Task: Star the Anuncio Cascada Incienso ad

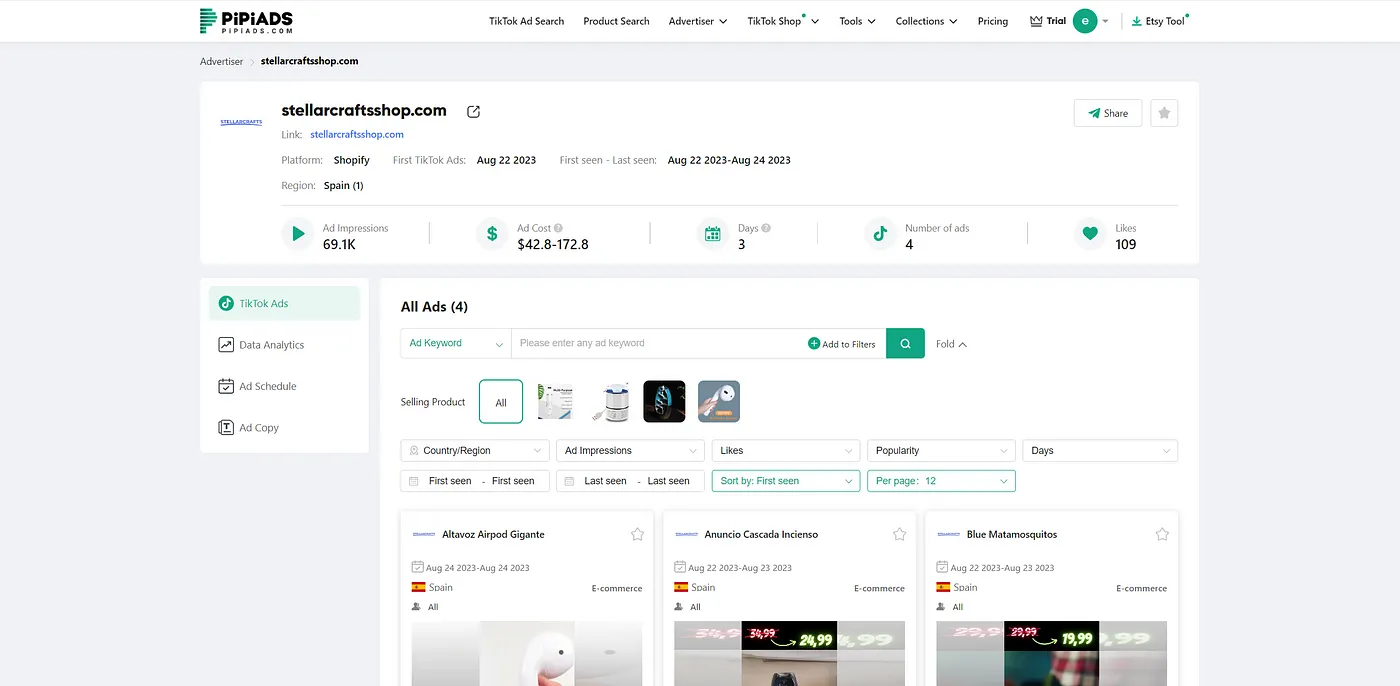Action: click(899, 534)
